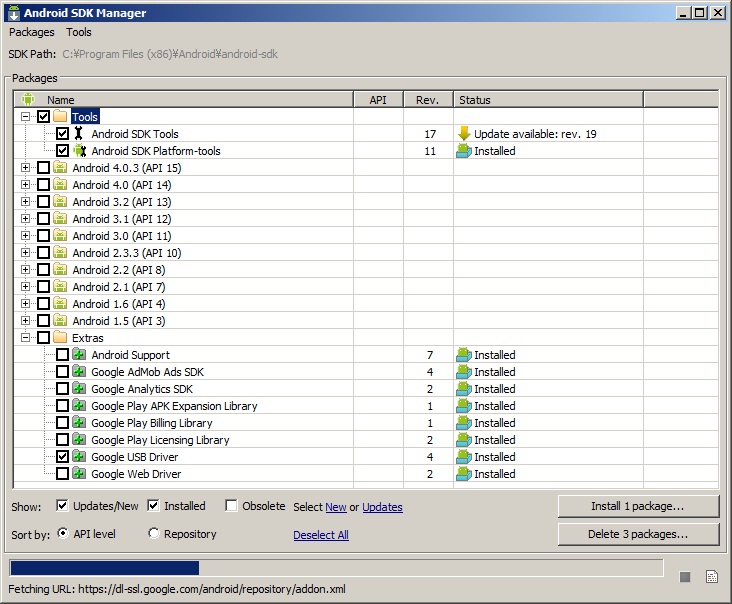Click the Google Analytics SDK package icon
Viewport: 732px width, 604px height.
pos(79,388)
